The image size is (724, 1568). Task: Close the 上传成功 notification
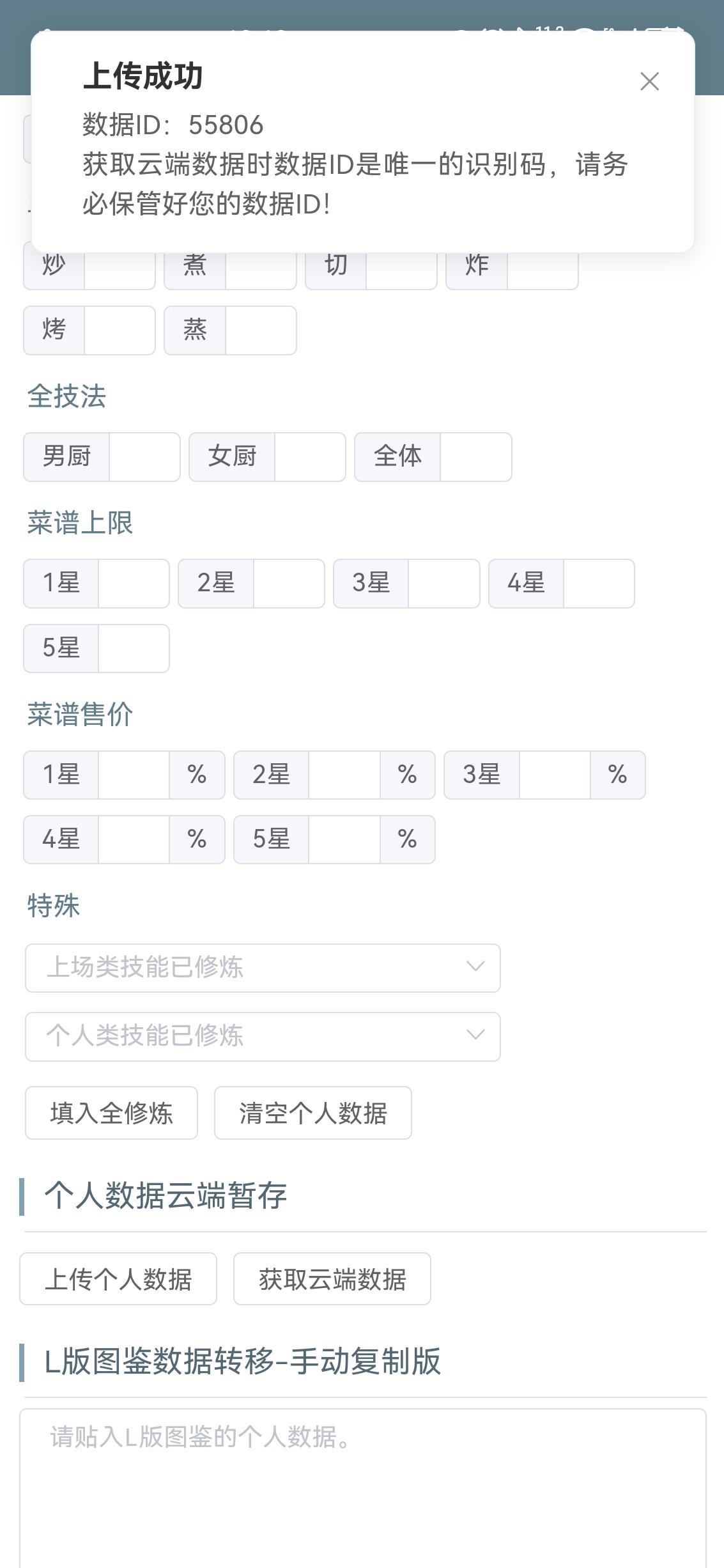(x=649, y=81)
